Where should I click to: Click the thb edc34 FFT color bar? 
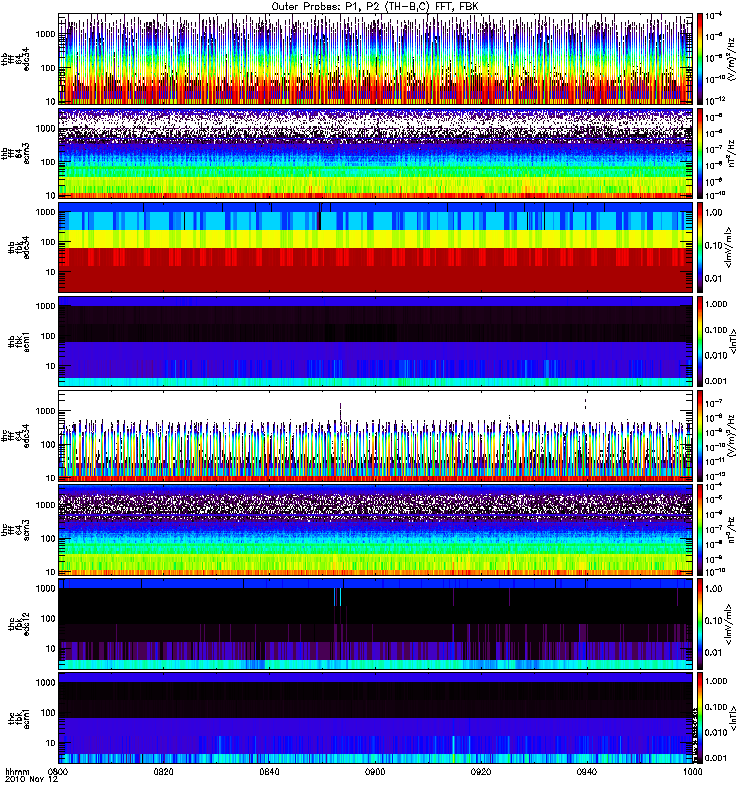(x=700, y=59)
